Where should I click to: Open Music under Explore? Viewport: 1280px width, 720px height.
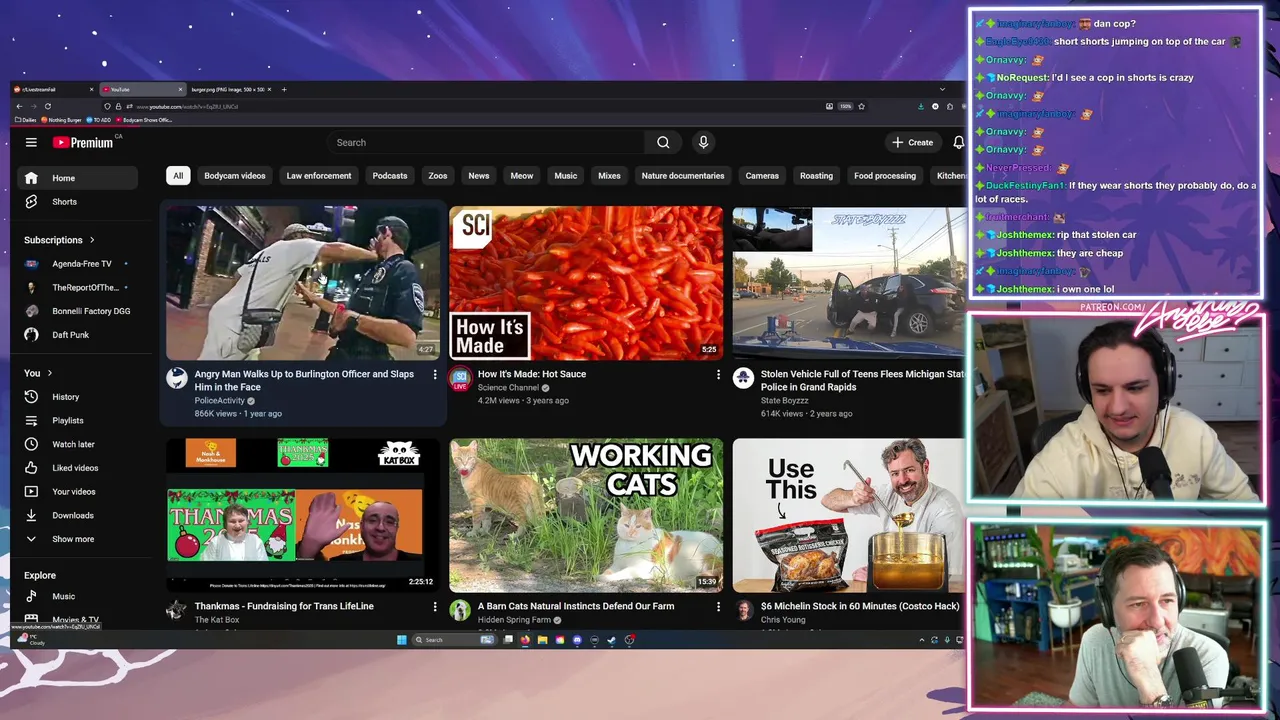78,597
